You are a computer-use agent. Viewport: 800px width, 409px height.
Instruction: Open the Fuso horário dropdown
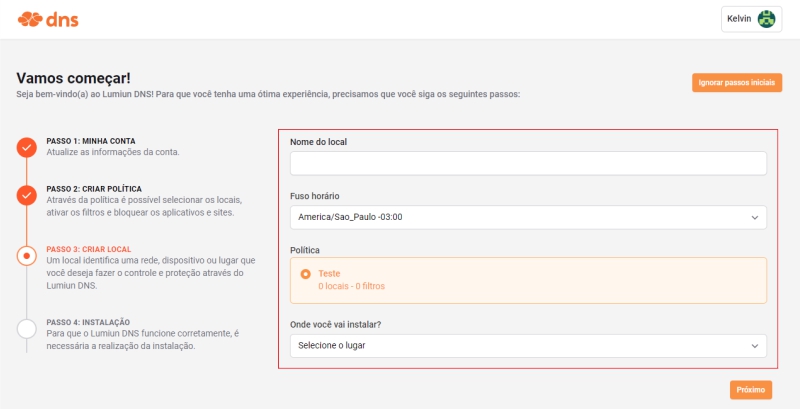click(528, 217)
